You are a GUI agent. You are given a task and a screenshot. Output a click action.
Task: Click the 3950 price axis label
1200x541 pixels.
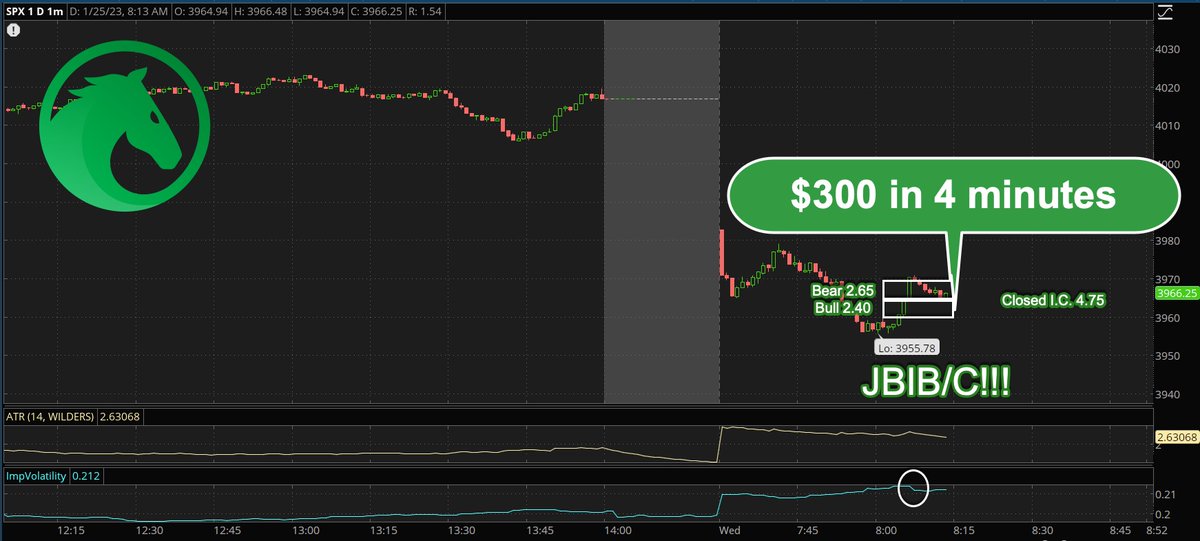1167,356
